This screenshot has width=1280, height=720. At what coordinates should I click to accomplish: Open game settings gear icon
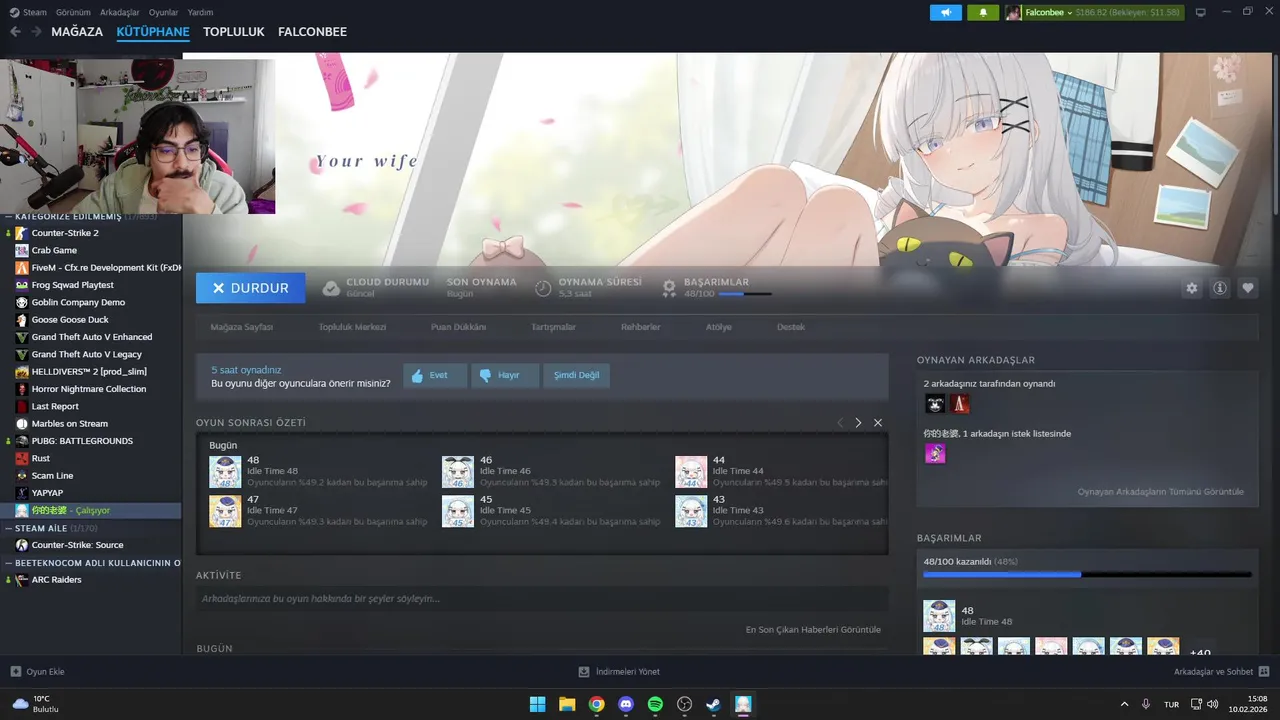point(1192,288)
